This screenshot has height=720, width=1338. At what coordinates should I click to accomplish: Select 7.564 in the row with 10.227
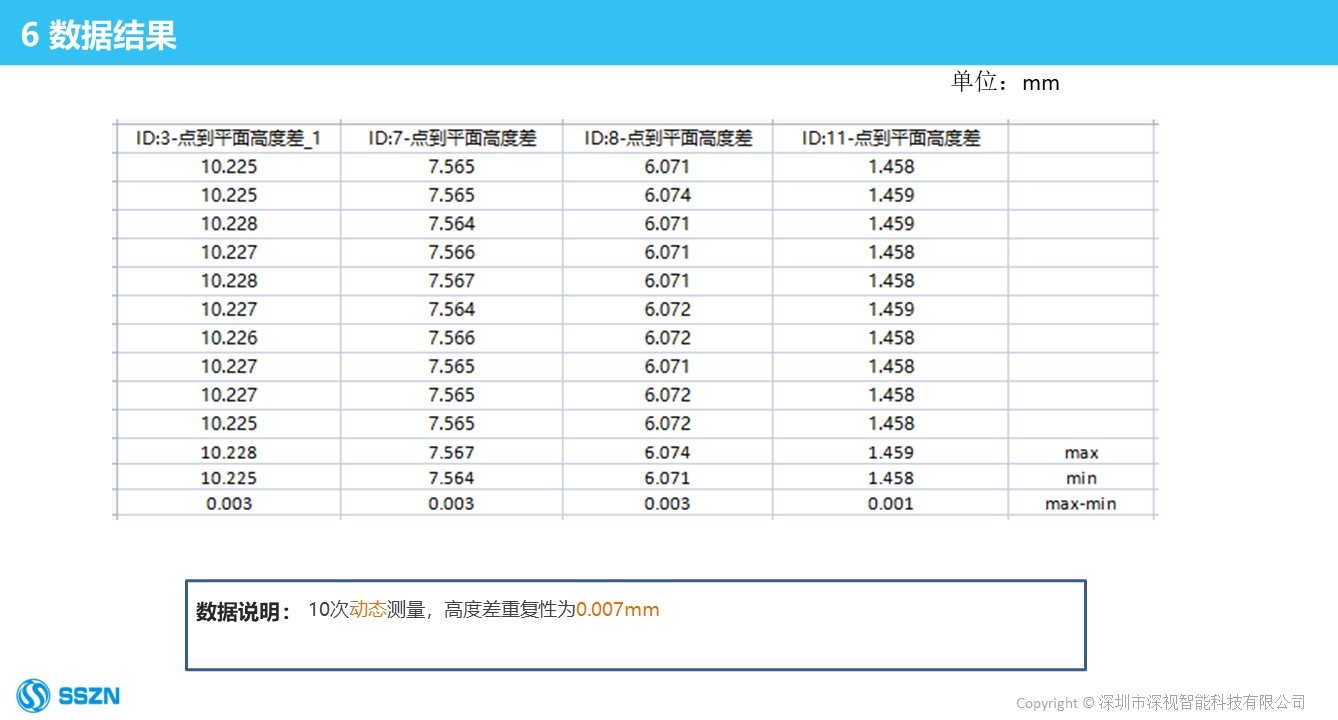(452, 310)
